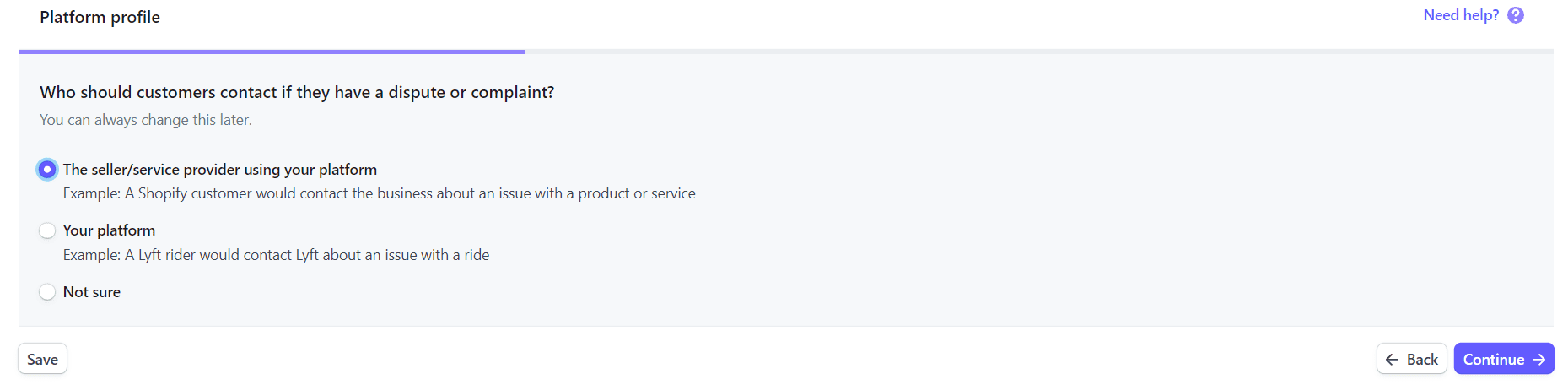Click the filled purple progress bar segment
Viewport: 1568px width, 385px height.
pos(272,52)
